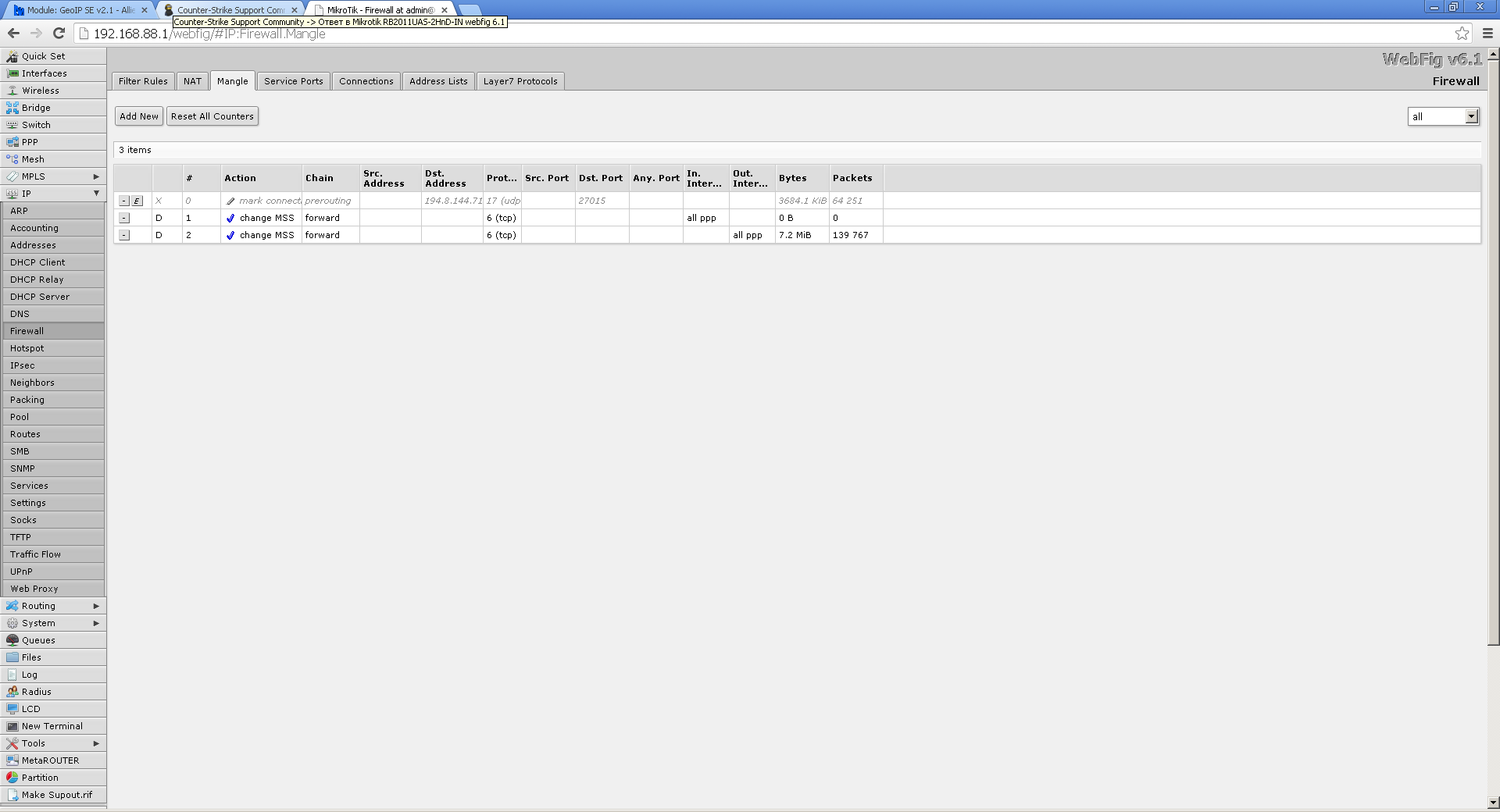Open ARP under the IP menu

click(53, 211)
